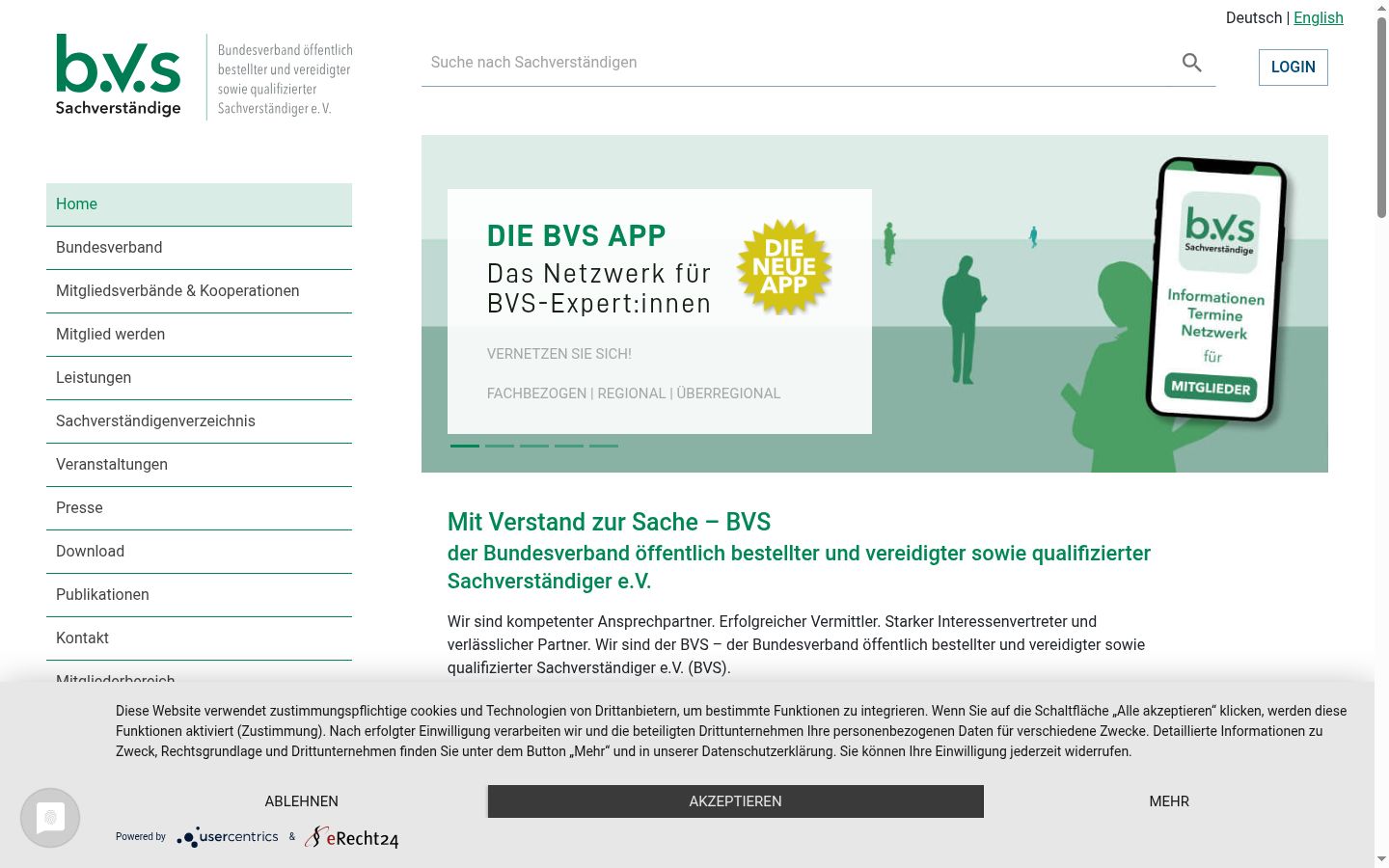Viewport: 1389px width, 868px height.
Task: Open the Sachverständigenverzeichnis menu item
Action: click(199, 421)
